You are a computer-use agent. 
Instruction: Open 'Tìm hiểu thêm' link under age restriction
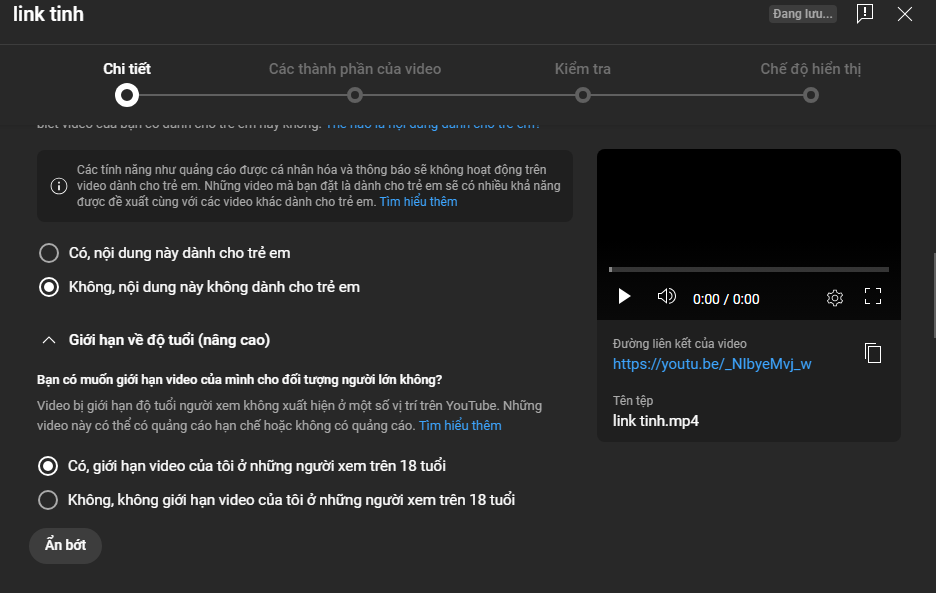pos(460,425)
